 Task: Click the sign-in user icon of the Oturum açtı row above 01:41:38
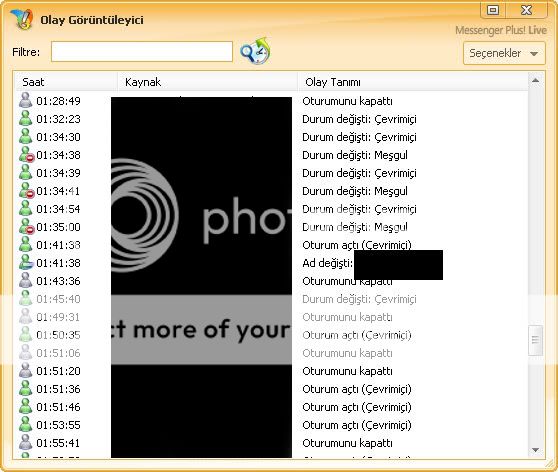(25, 245)
